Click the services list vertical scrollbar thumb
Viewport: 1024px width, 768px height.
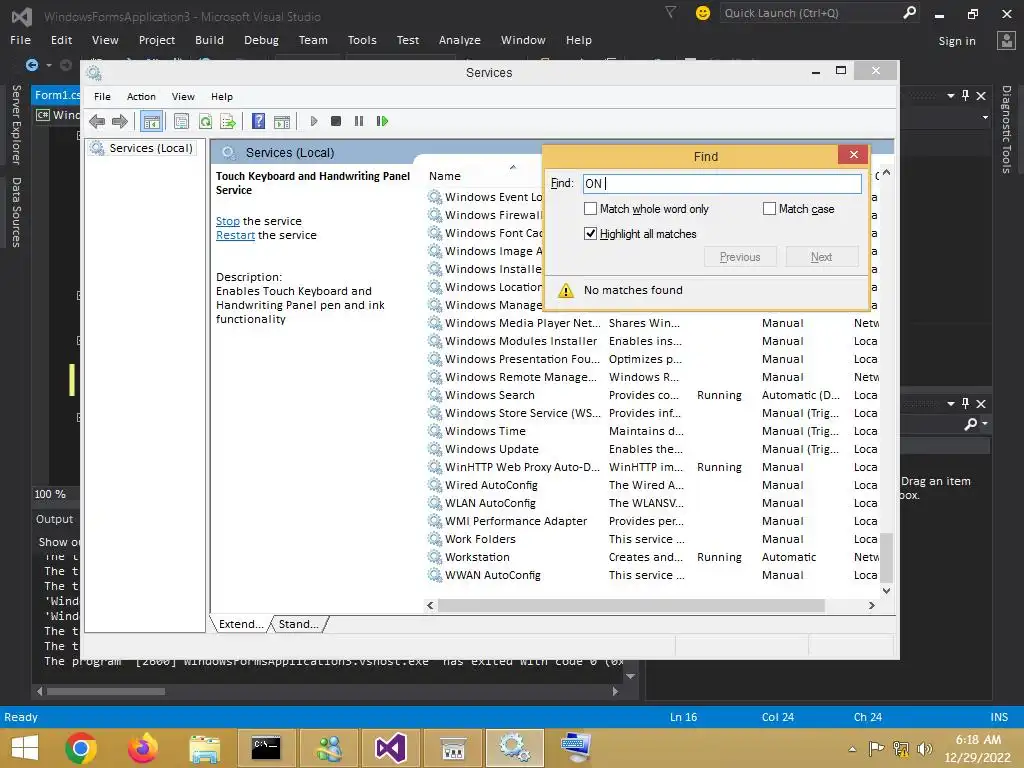[x=886, y=557]
